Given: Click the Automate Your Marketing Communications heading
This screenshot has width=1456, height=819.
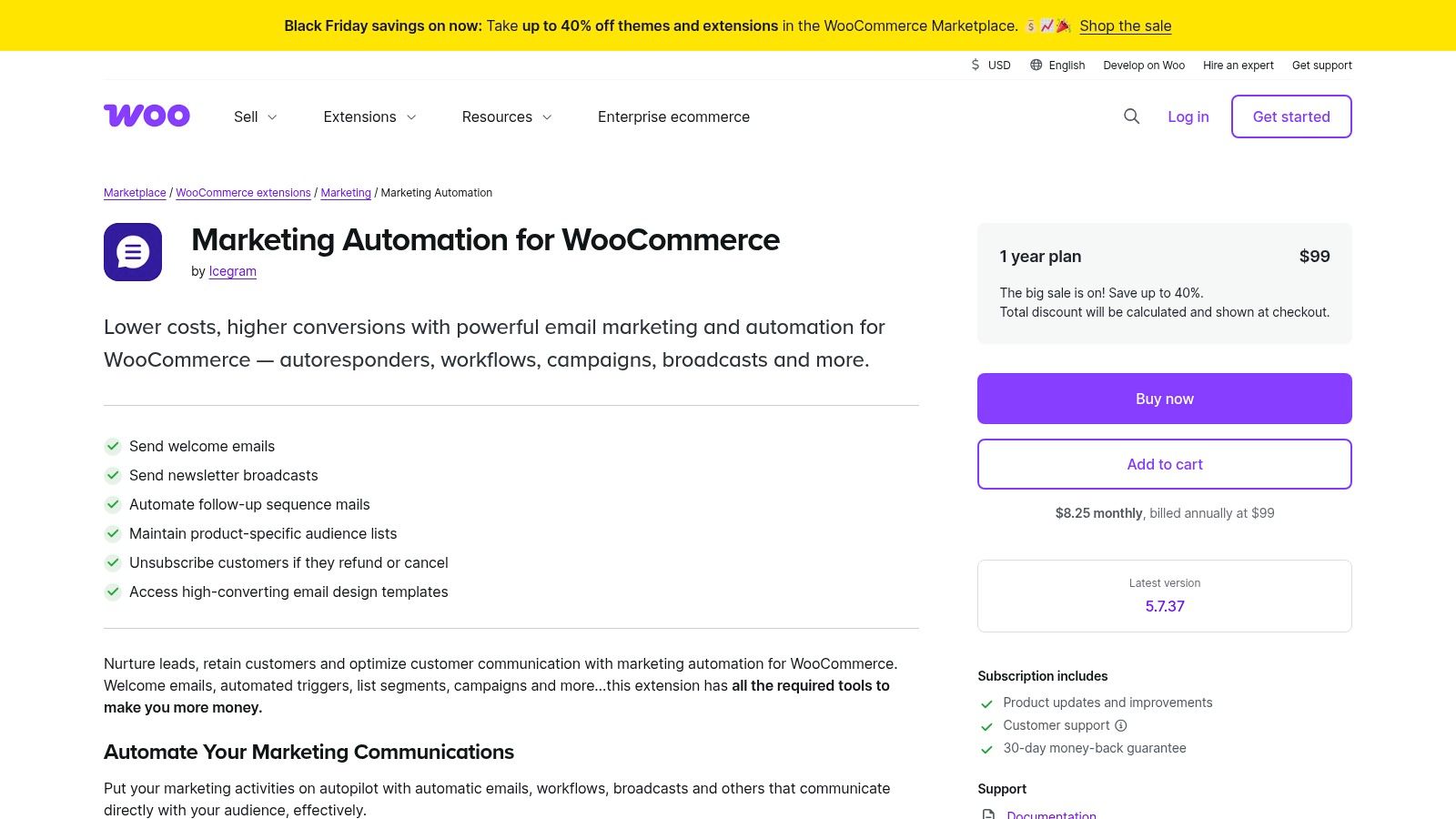Looking at the screenshot, I should point(308,752).
